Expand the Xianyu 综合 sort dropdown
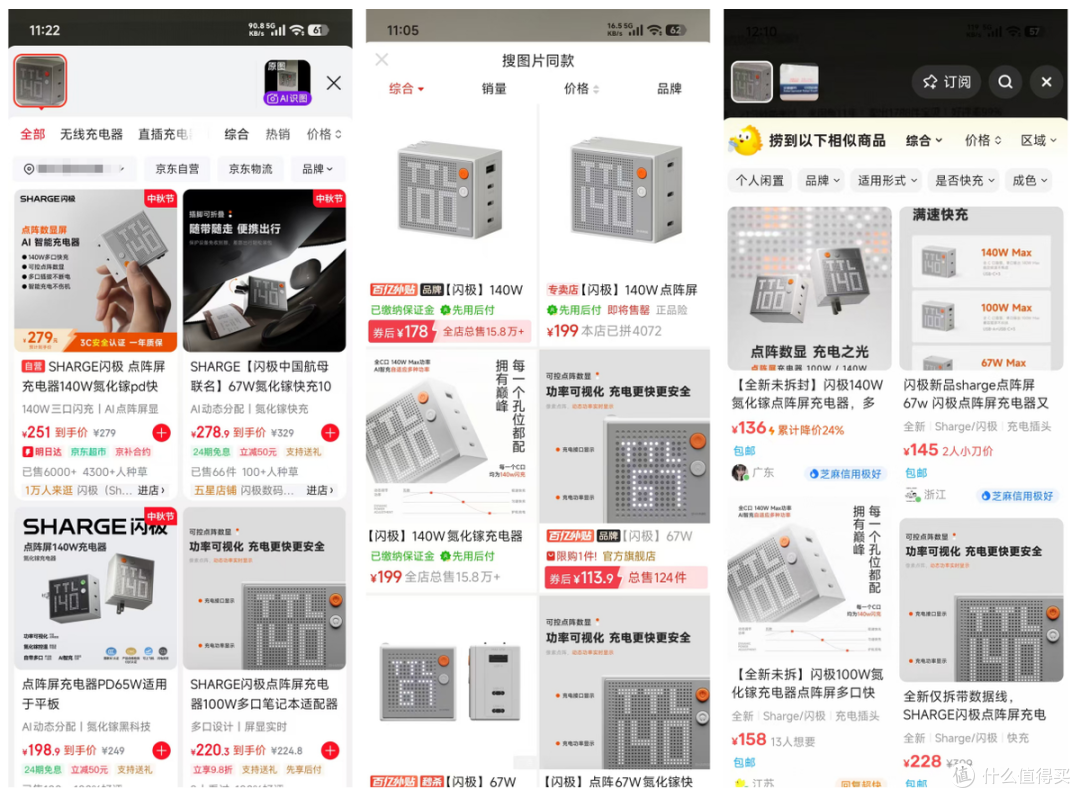 [924, 140]
